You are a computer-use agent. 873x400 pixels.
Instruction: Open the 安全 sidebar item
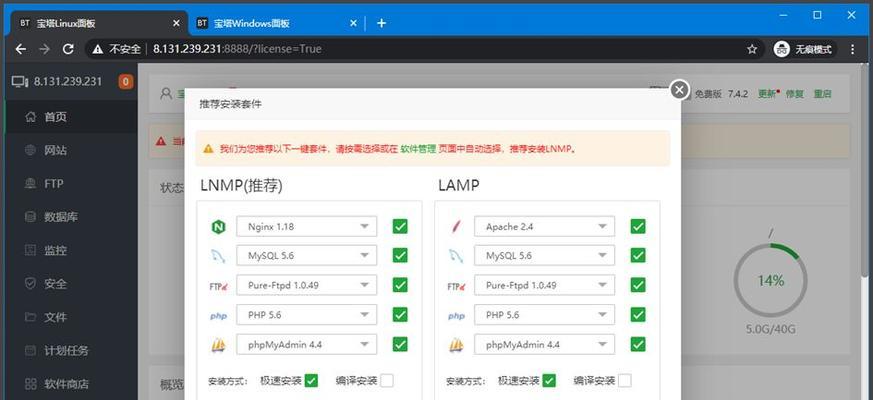[x=69, y=284]
